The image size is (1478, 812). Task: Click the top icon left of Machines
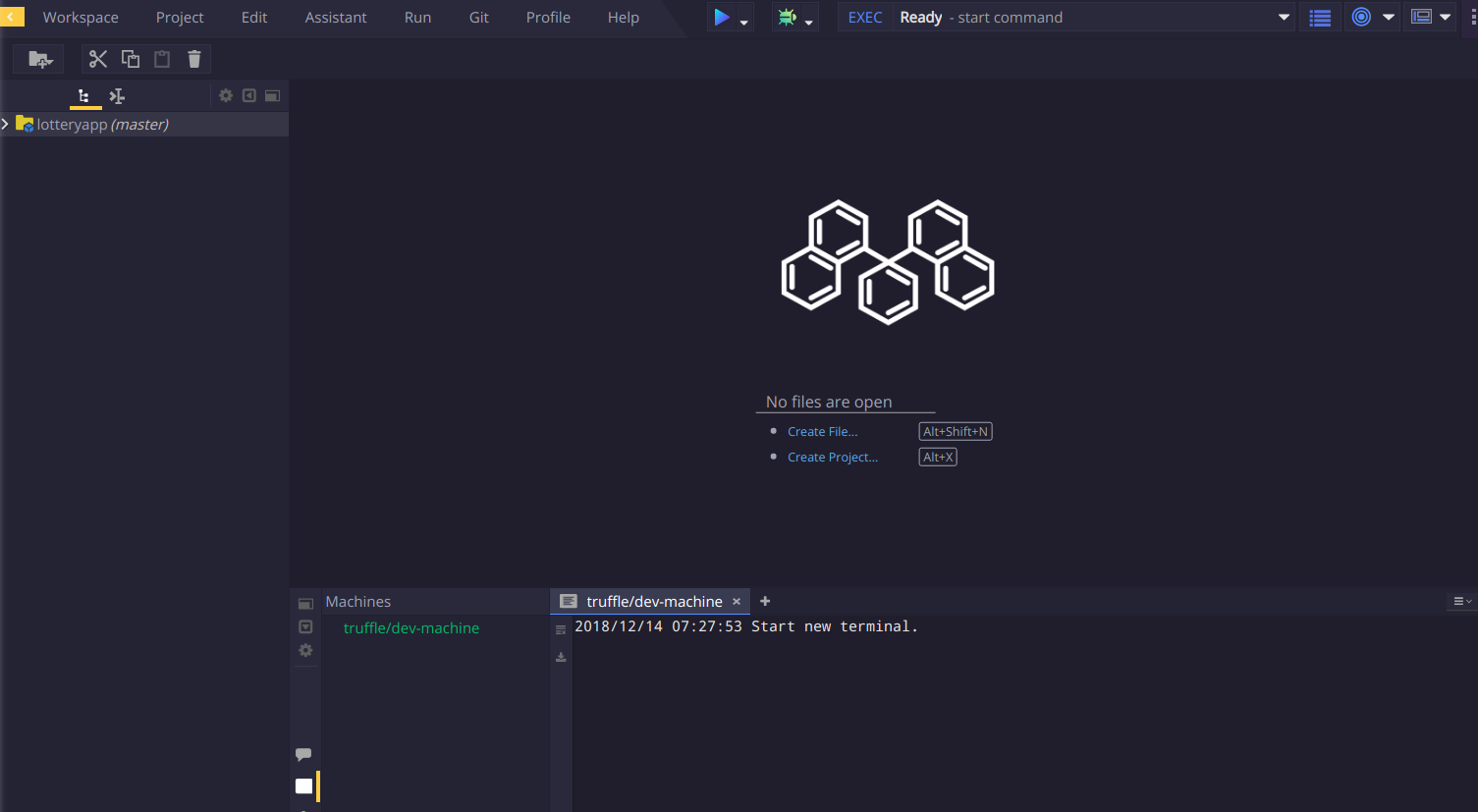tap(305, 603)
